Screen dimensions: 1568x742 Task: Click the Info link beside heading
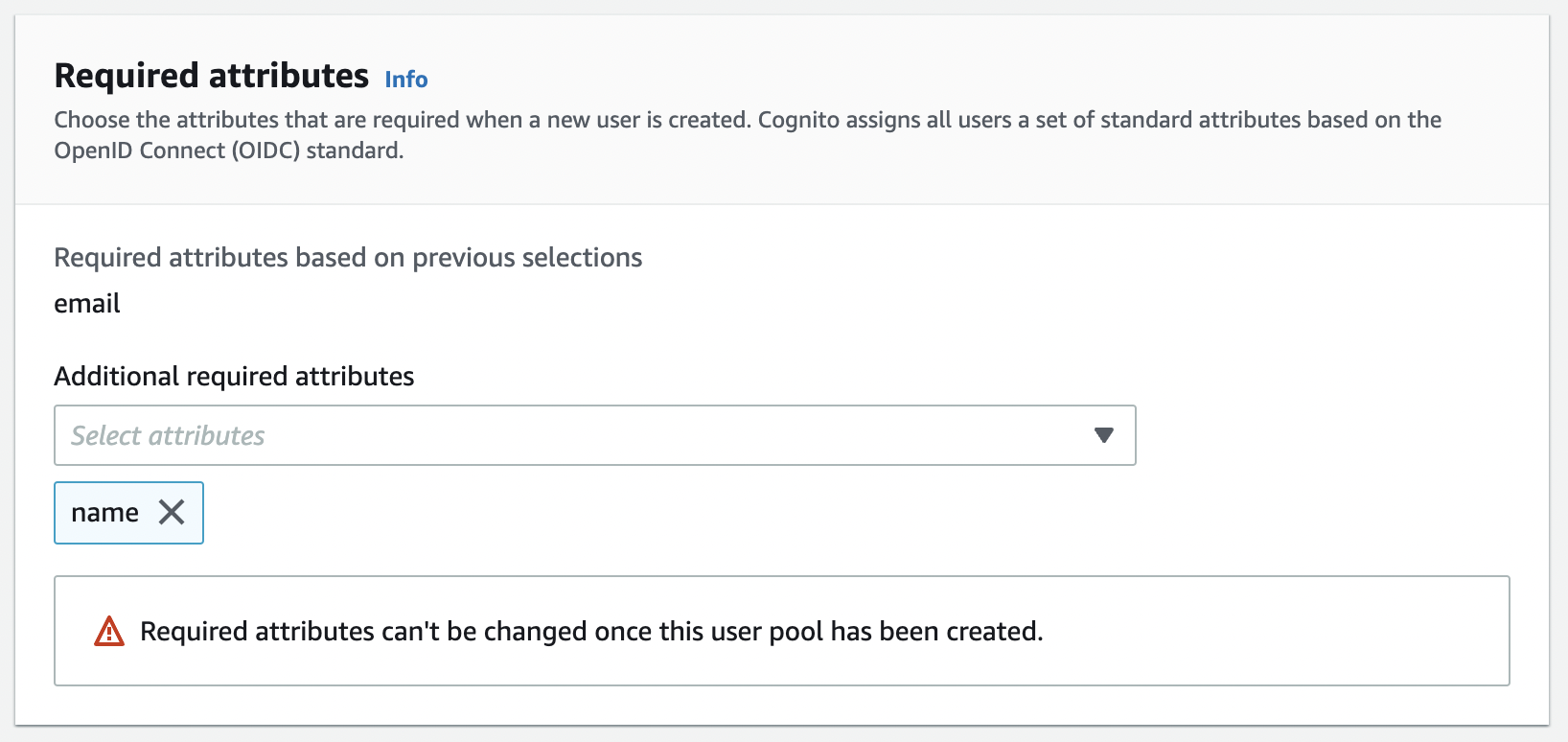[x=405, y=80]
